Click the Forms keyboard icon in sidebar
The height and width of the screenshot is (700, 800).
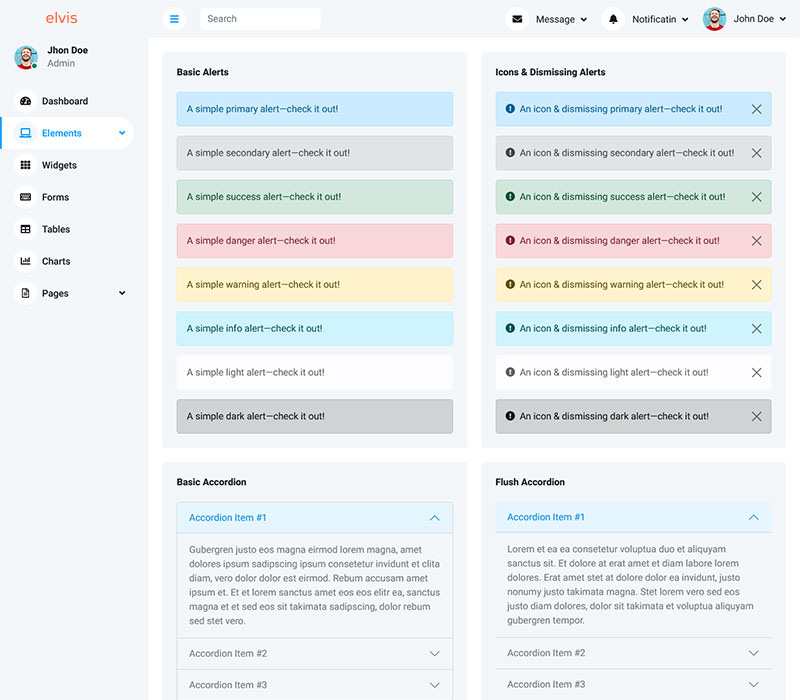26,197
